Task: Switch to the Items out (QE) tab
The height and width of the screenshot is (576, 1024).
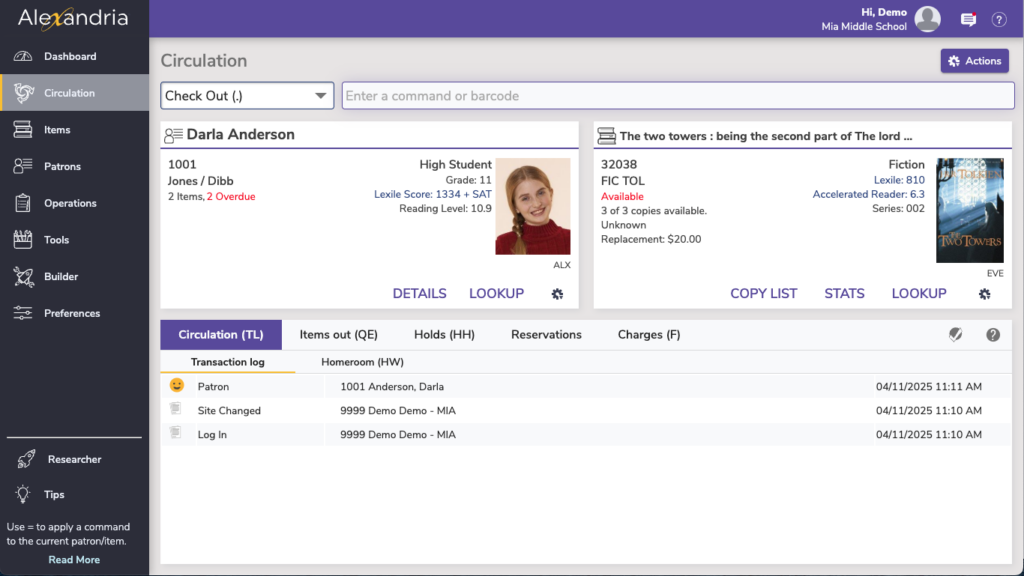Action: tap(338, 335)
